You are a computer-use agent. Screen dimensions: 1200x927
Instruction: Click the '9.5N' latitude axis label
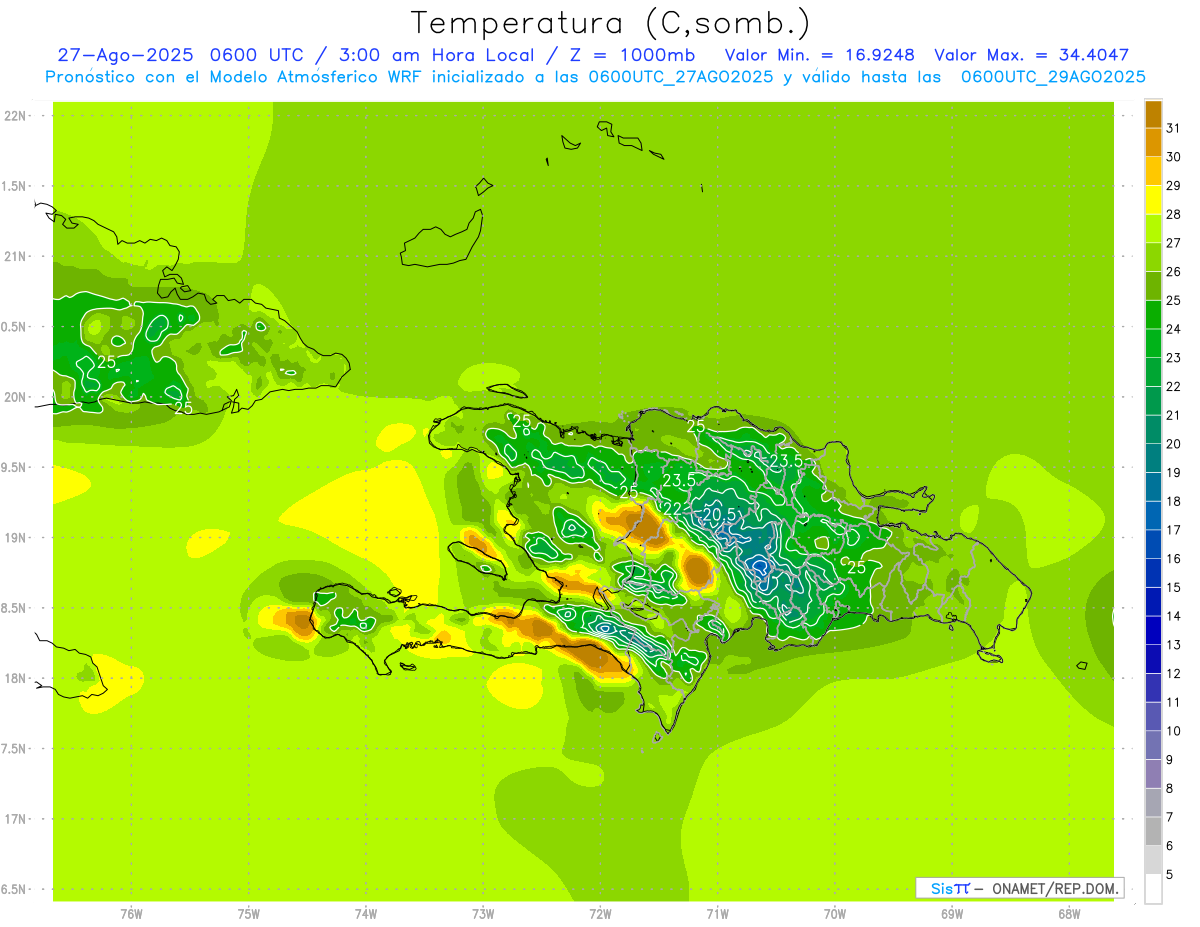15,467
